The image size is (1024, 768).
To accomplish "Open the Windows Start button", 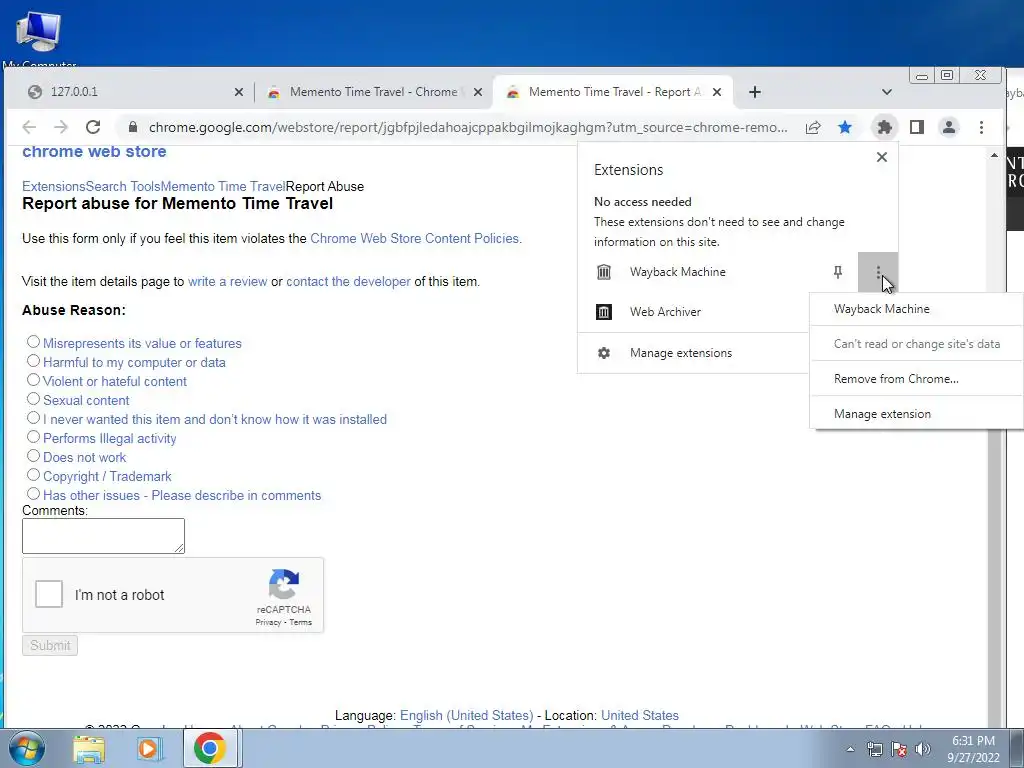I will (27, 748).
